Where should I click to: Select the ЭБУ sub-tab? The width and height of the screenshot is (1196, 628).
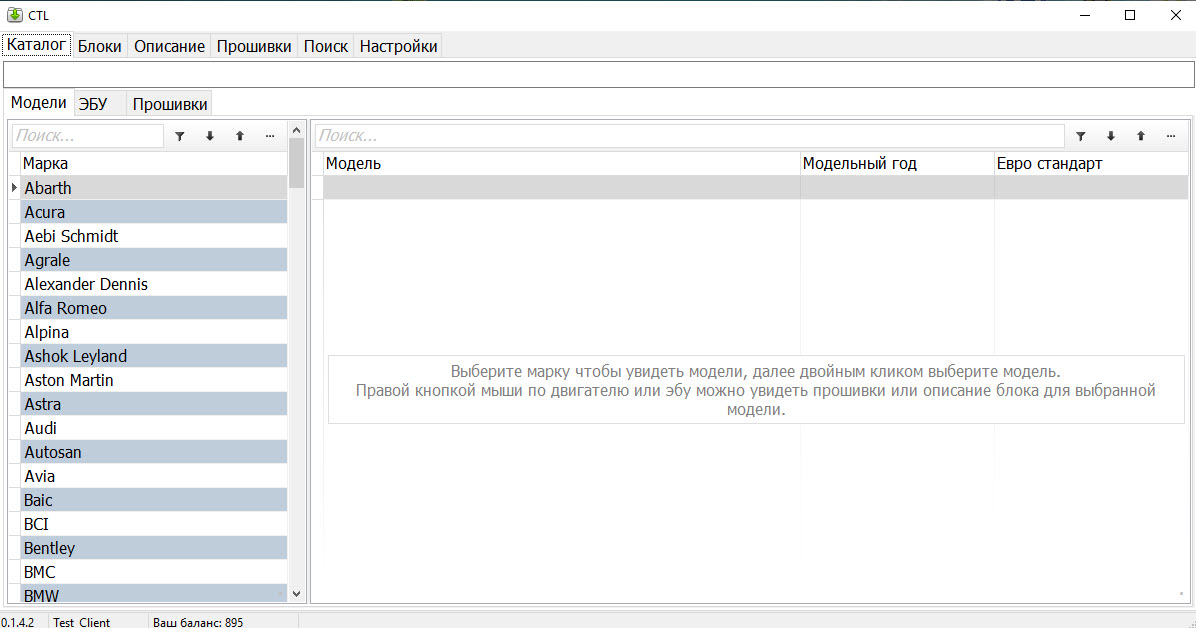[x=93, y=104]
